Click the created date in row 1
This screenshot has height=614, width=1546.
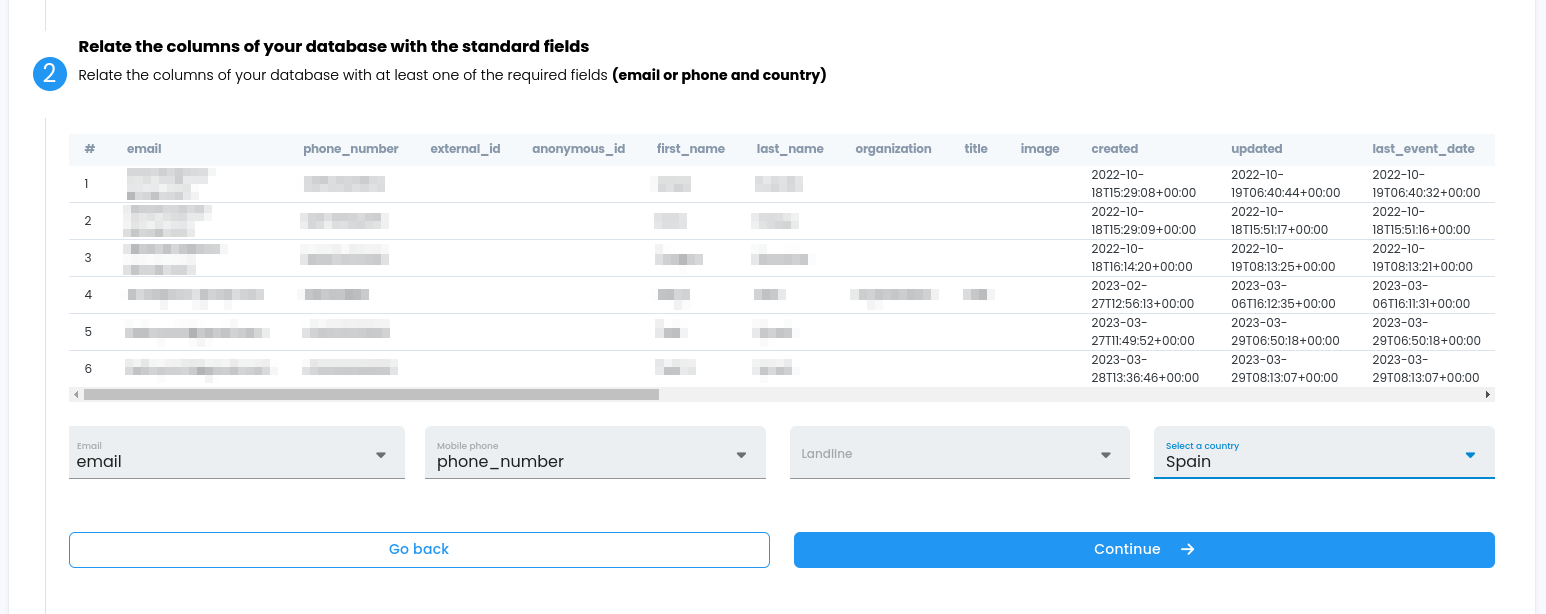[1142, 184]
